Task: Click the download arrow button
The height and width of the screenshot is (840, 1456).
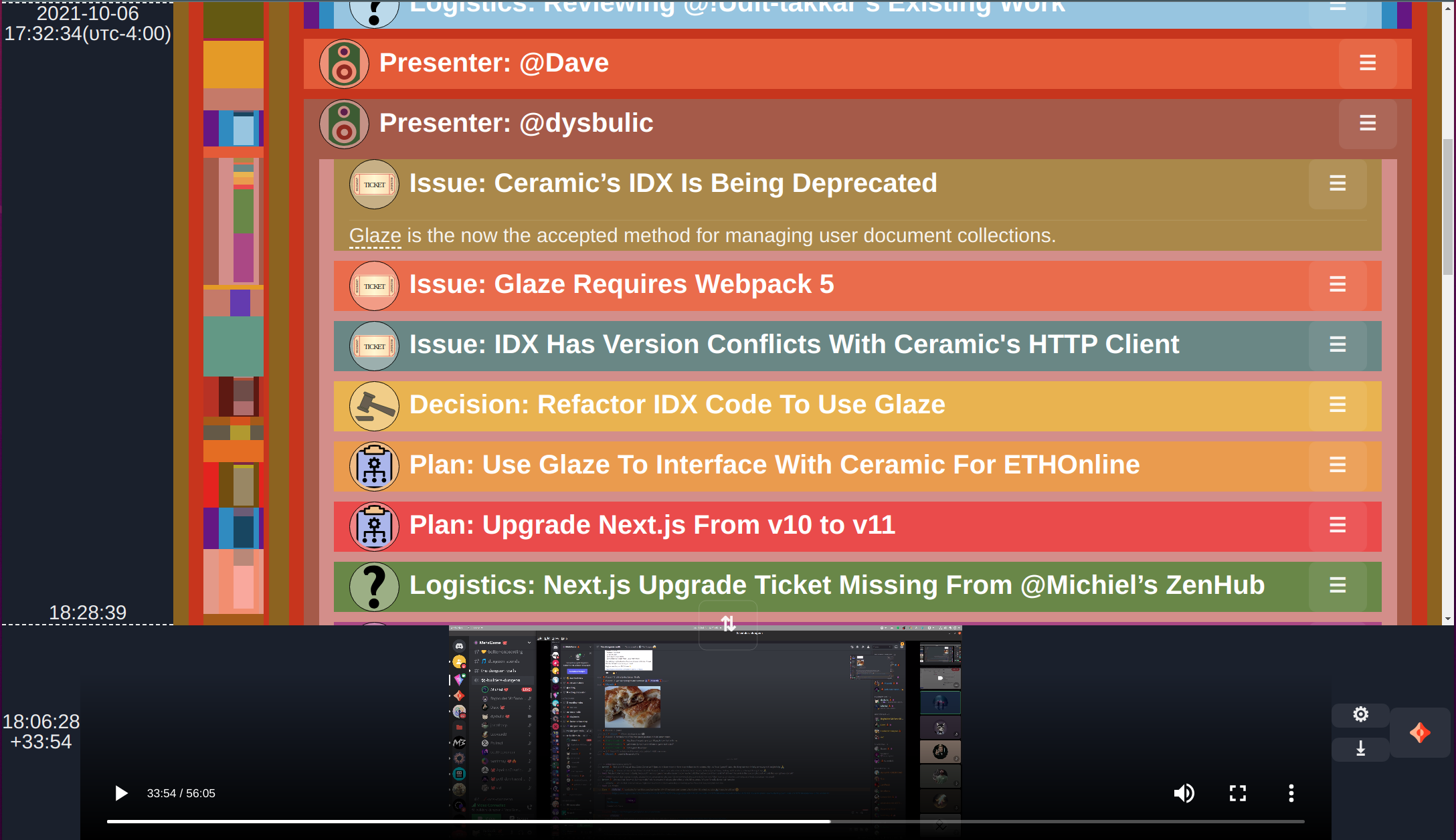Action: tap(1360, 749)
